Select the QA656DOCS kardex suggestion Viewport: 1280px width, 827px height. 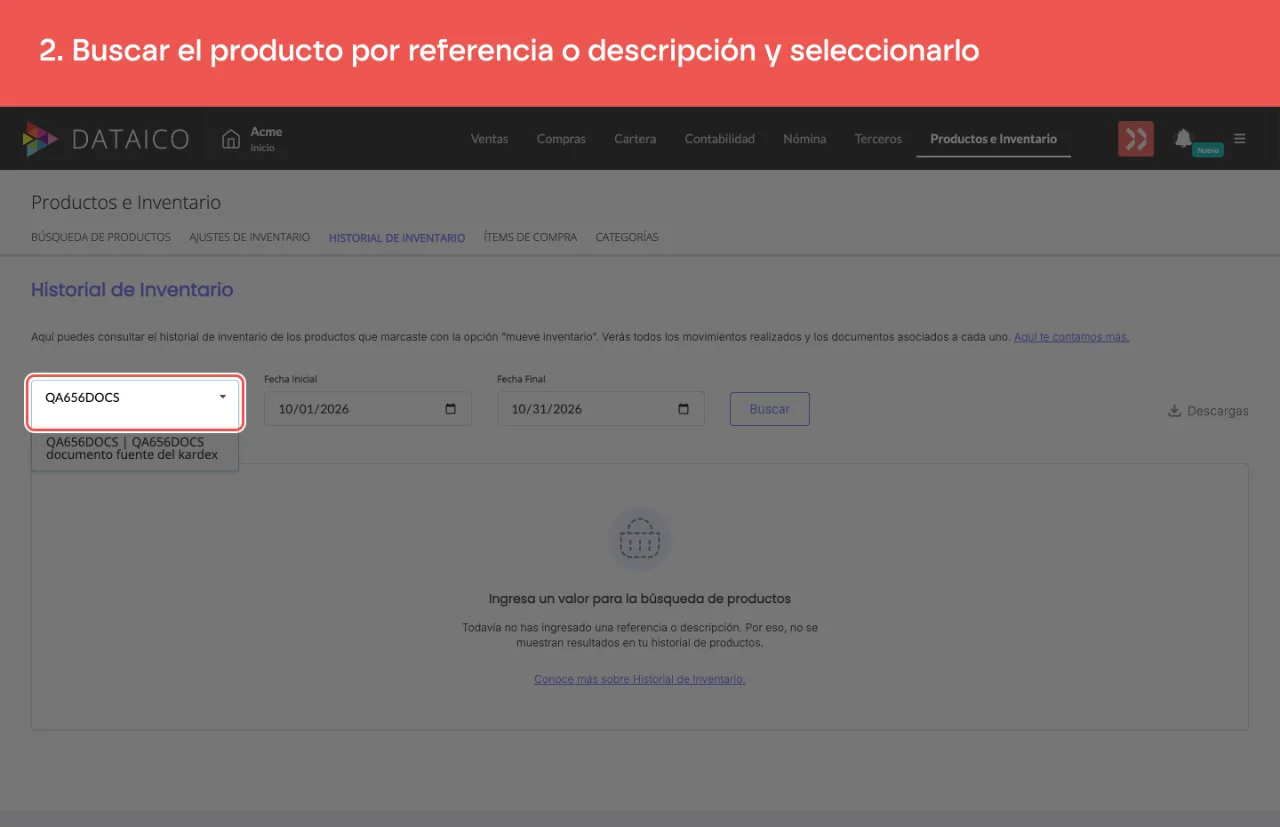135,448
